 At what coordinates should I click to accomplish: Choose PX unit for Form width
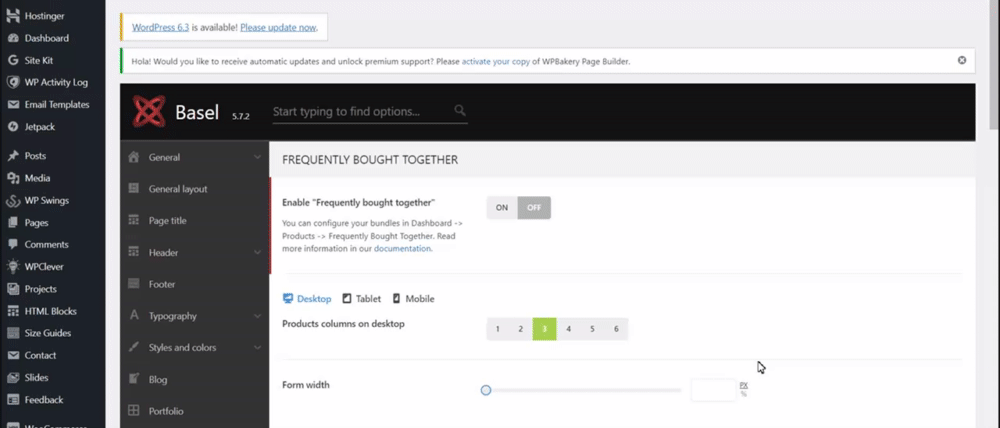click(744, 385)
